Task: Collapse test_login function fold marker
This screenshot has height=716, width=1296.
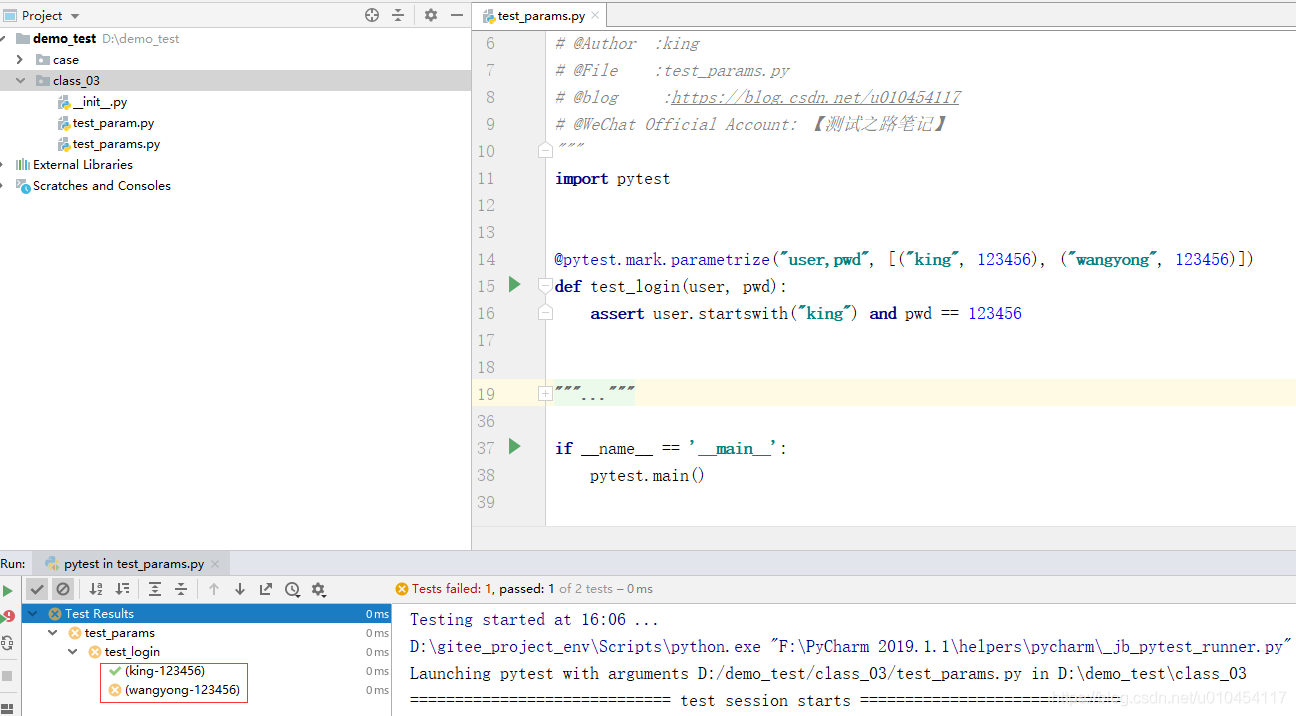Action: tap(545, 286)
